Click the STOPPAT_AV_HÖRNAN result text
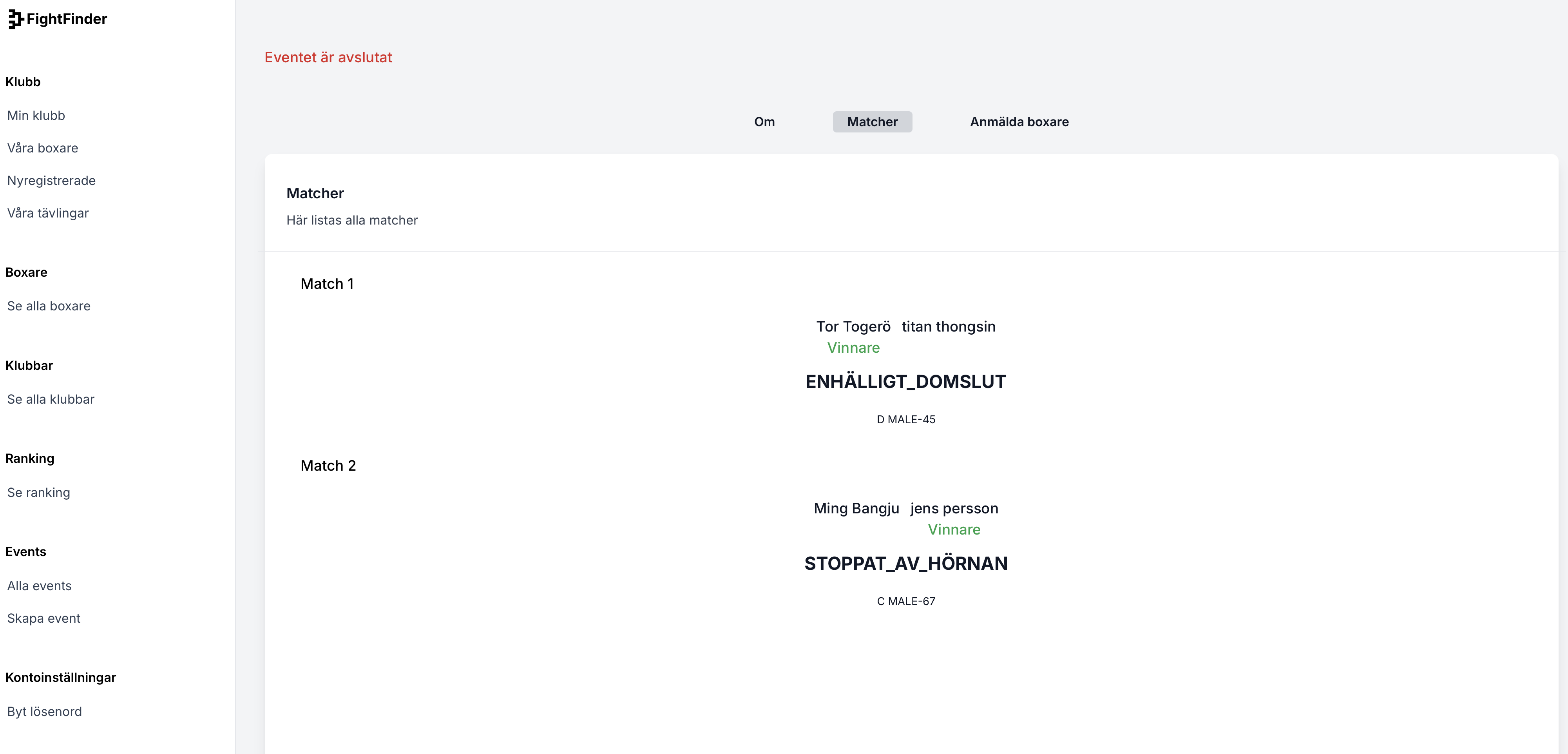Image resolution: width=1568 pixels, height=754 pixels. click(x=906, y=564)
